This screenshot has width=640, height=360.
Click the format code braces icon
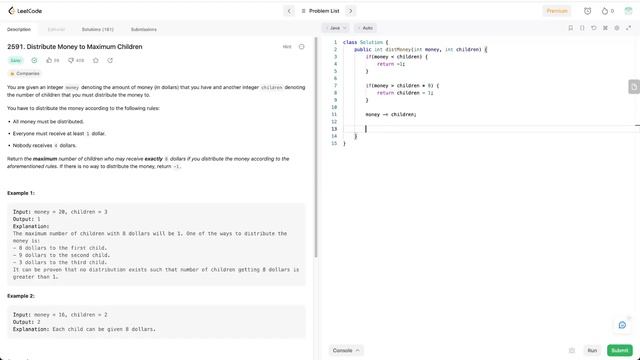582,28
